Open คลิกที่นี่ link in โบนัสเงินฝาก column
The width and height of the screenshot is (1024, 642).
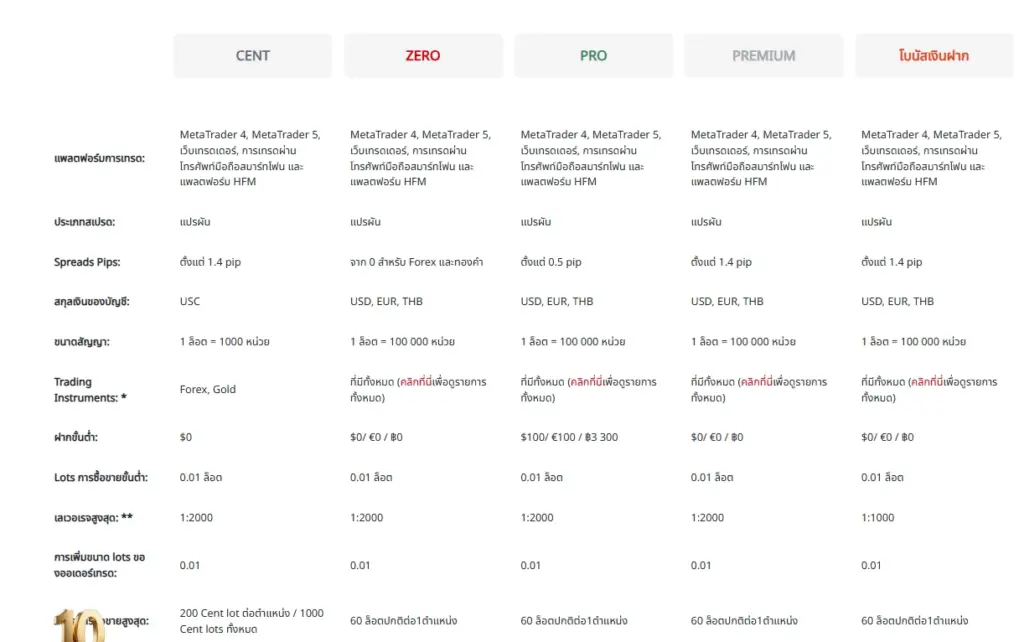click(930, 382)
